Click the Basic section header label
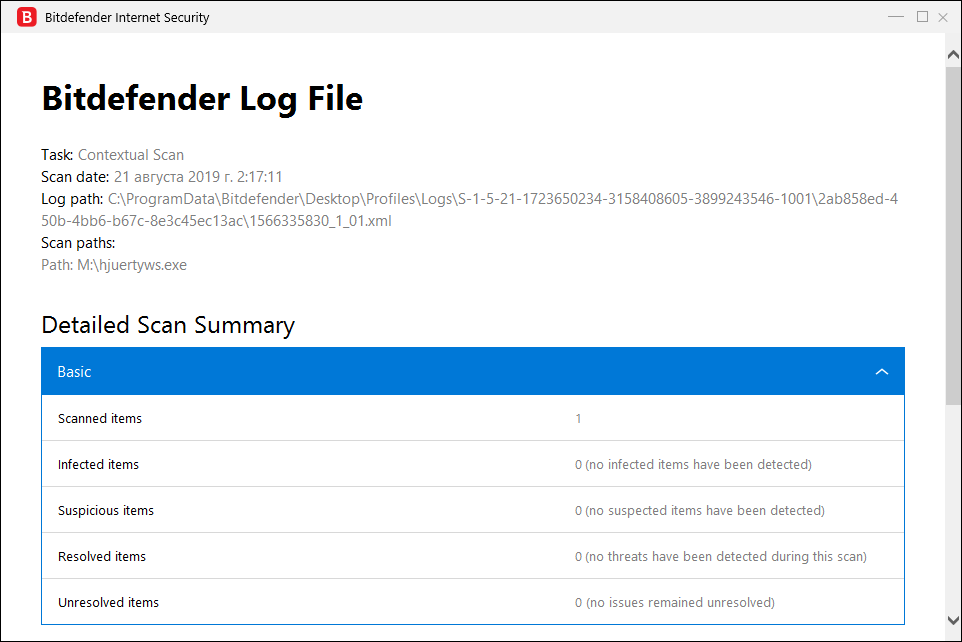962x642 pixels. (74, 371)
